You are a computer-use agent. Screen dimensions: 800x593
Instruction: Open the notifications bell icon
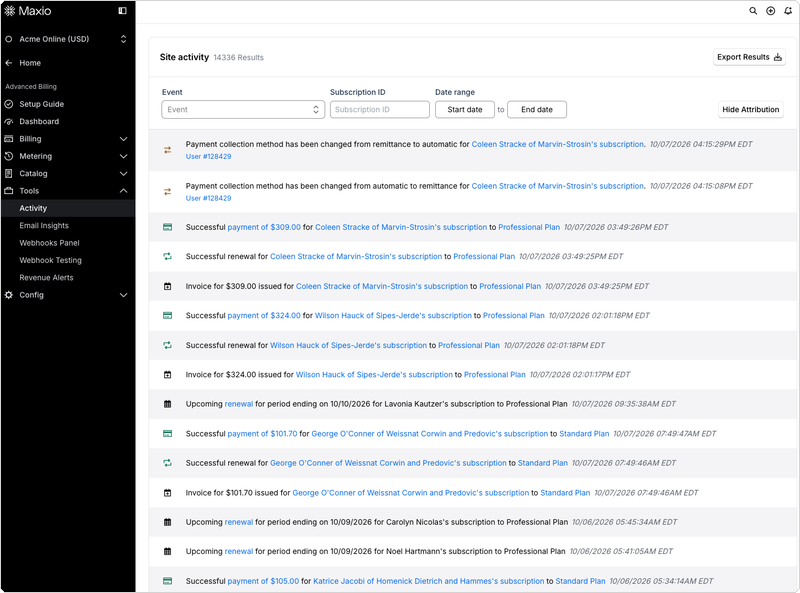tap(788, 11)
